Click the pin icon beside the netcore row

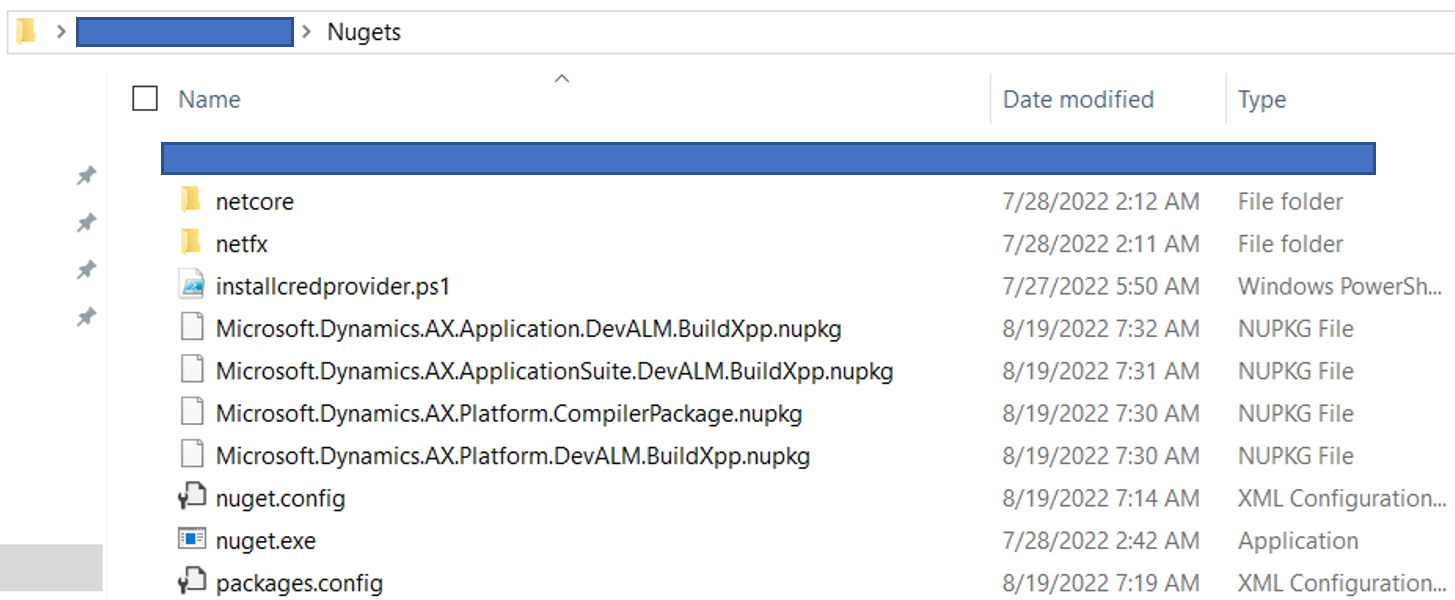87,176
